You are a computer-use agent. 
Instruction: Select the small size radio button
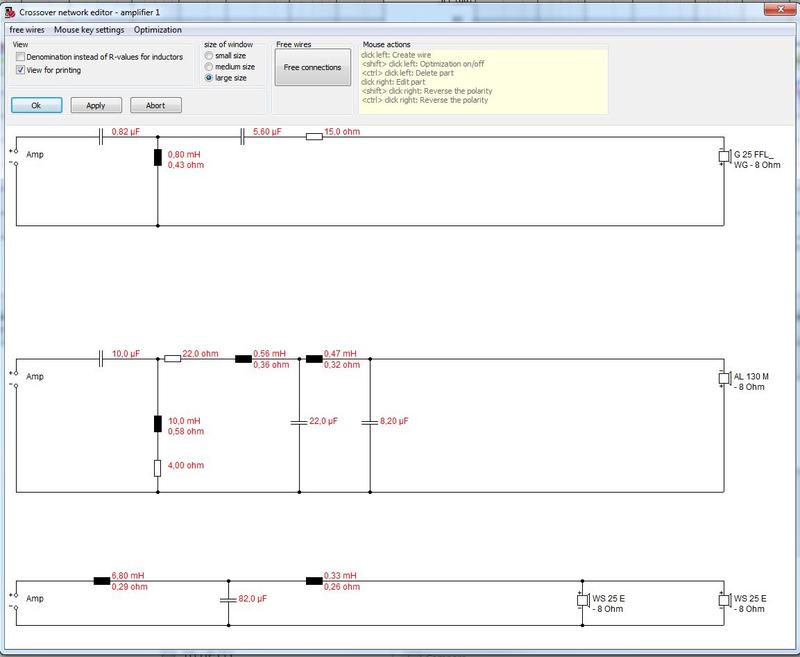pyautogui.click(x=208, y=56)
